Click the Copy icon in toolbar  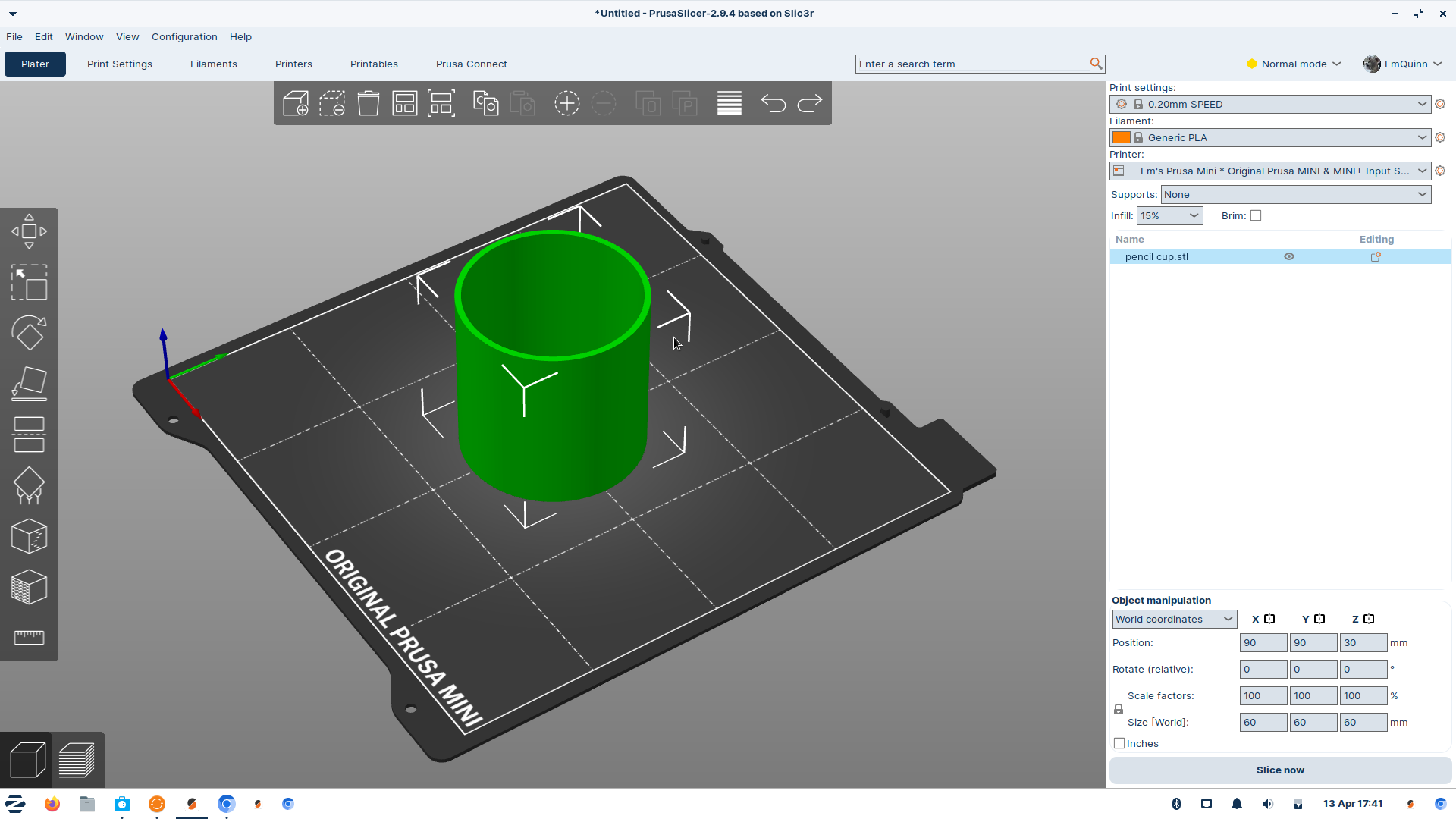(x=485, y=103)
